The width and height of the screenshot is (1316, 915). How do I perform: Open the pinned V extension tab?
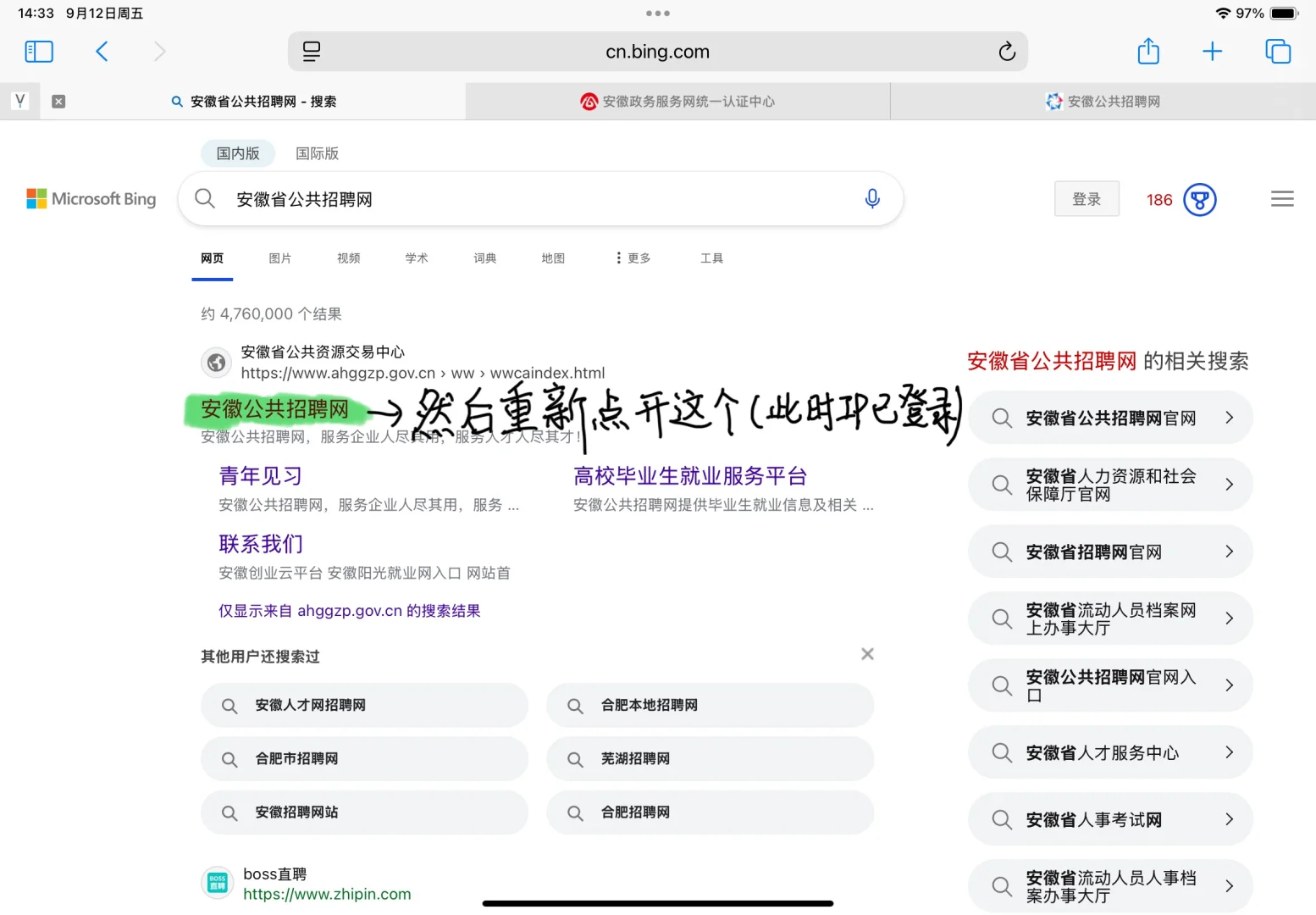(20, 102)
